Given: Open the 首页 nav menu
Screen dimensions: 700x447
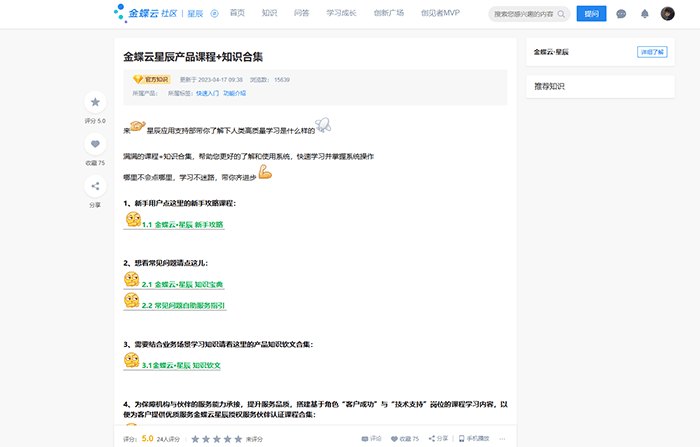Looking at the screenshot, I should [238, 13].
